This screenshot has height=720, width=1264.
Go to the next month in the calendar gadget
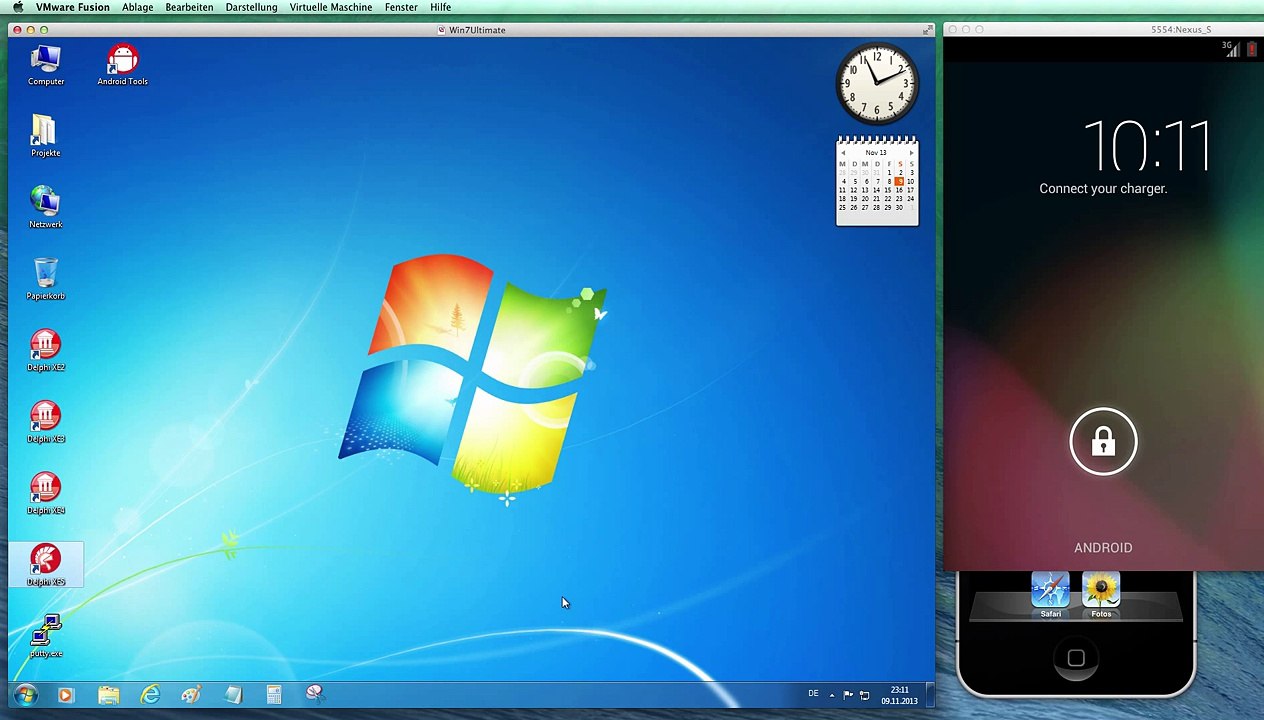911,153
